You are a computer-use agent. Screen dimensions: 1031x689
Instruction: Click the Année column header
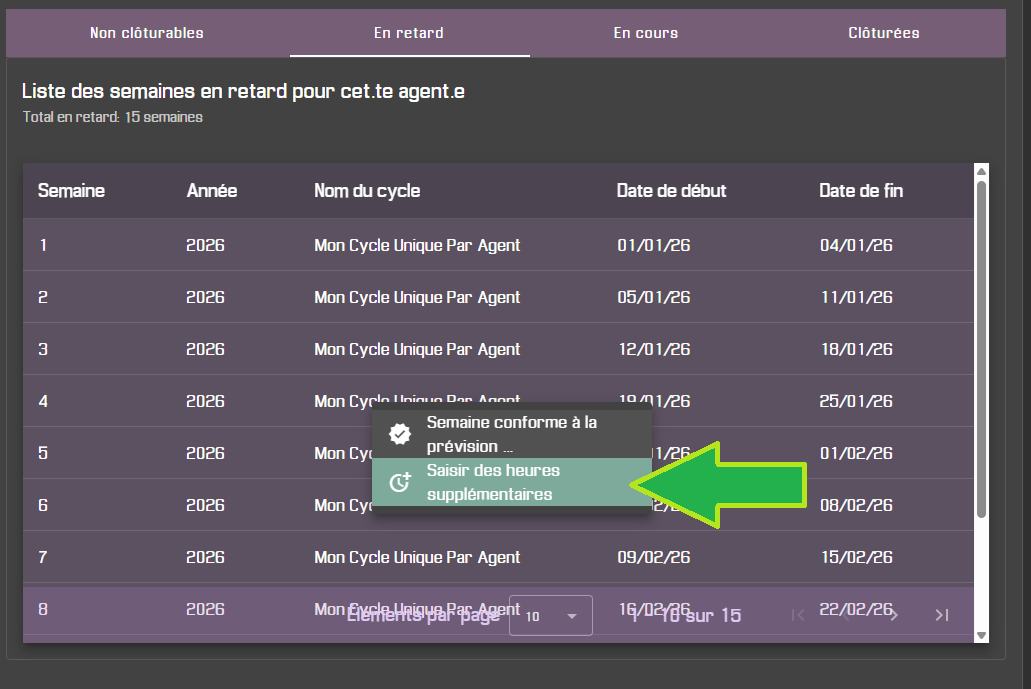[x=212, y=191]
